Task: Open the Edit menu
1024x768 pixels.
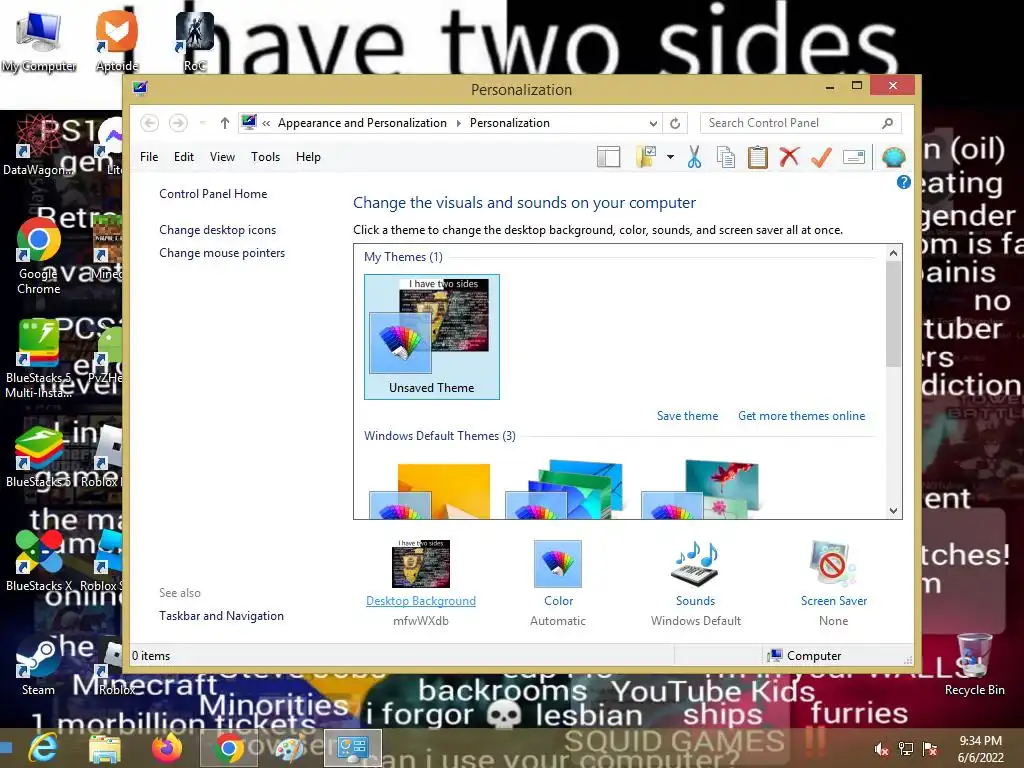Action: click(x=184, y=157)
